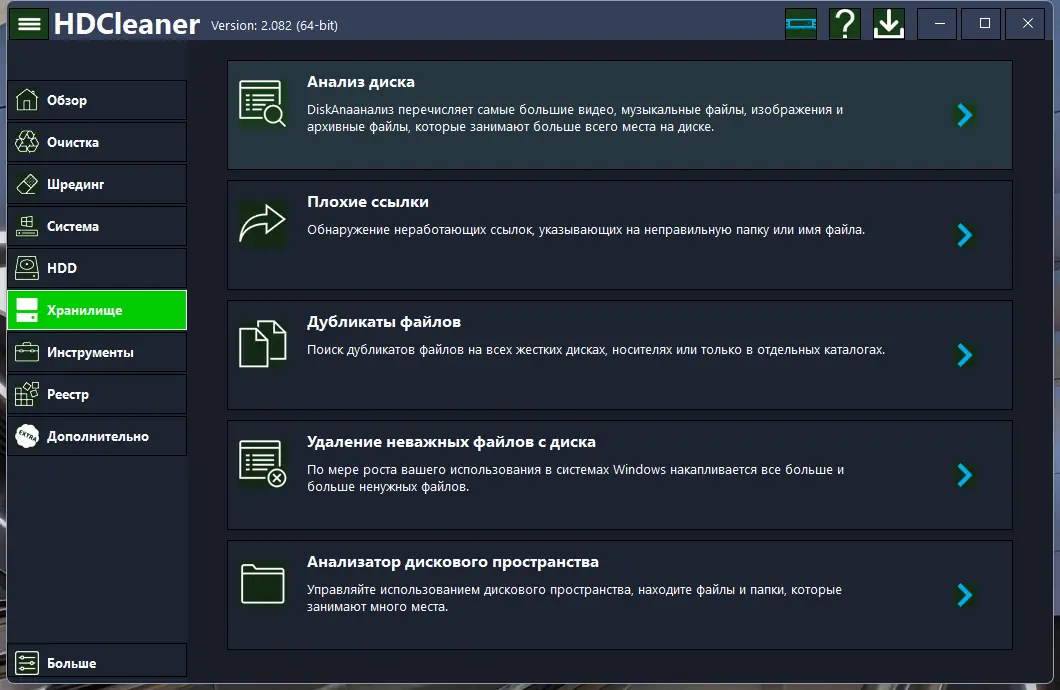Switch to the Обзор sidebar tab
This screenshot has height=690, width=1060.
[x=97, y=100]
